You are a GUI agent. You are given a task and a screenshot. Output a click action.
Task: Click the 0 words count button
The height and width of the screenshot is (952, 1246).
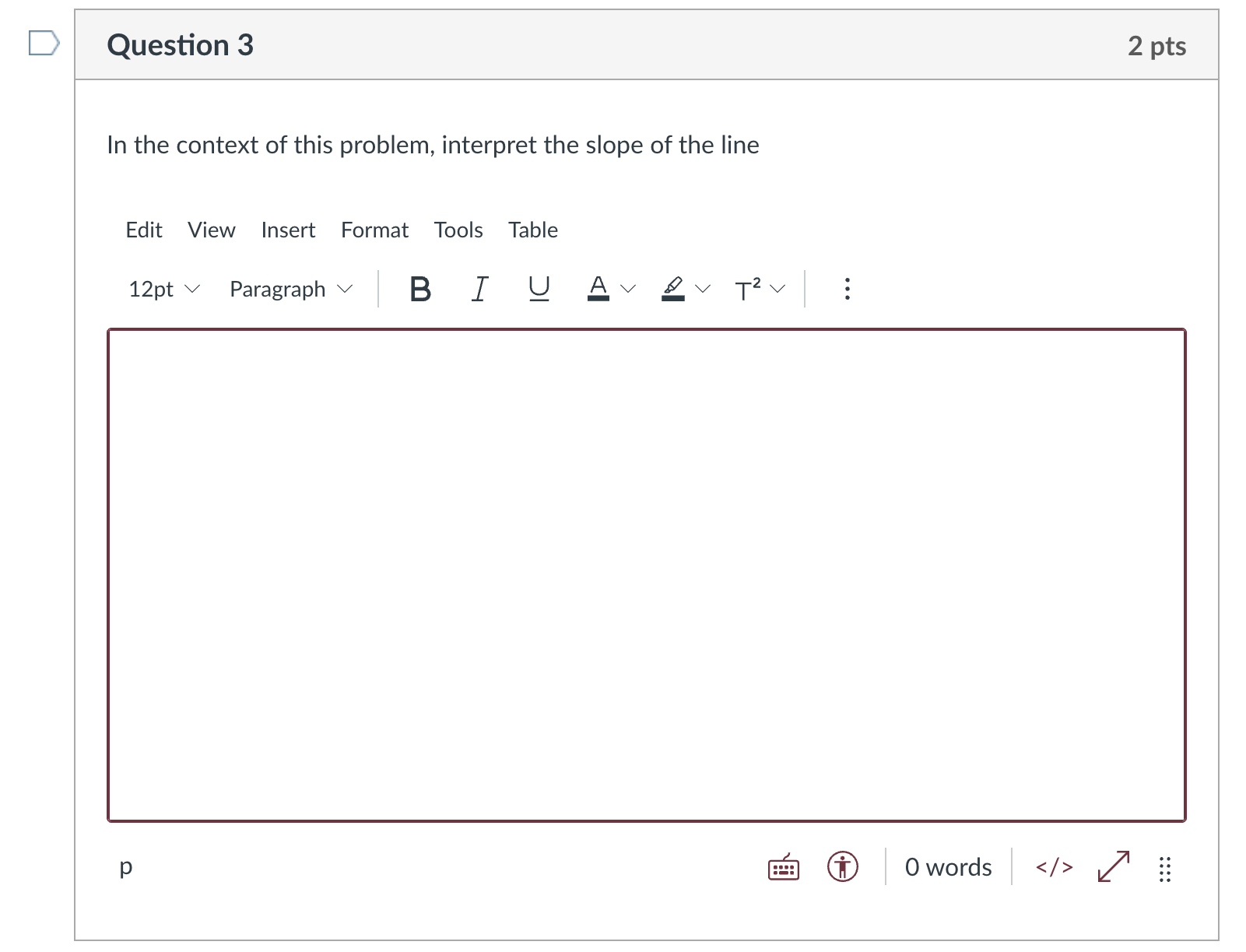click(948, 867)
